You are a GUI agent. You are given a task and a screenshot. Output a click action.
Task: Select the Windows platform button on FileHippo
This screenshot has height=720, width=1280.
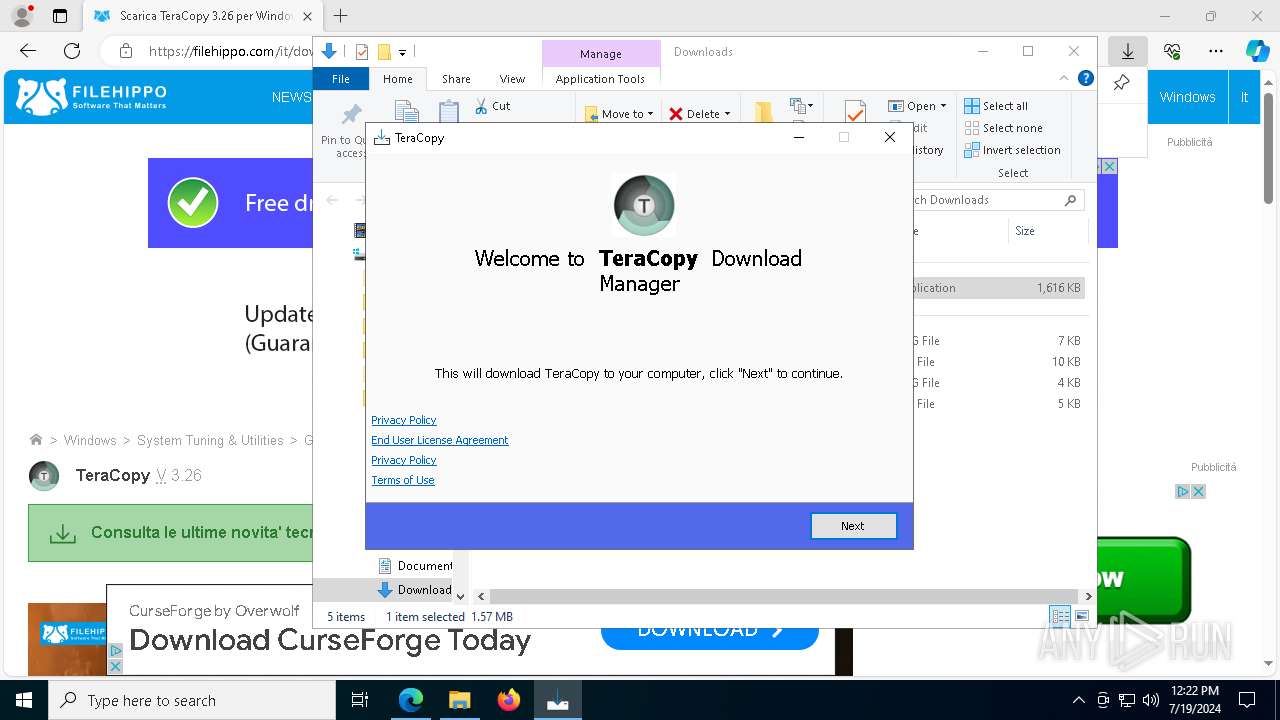1187,97
